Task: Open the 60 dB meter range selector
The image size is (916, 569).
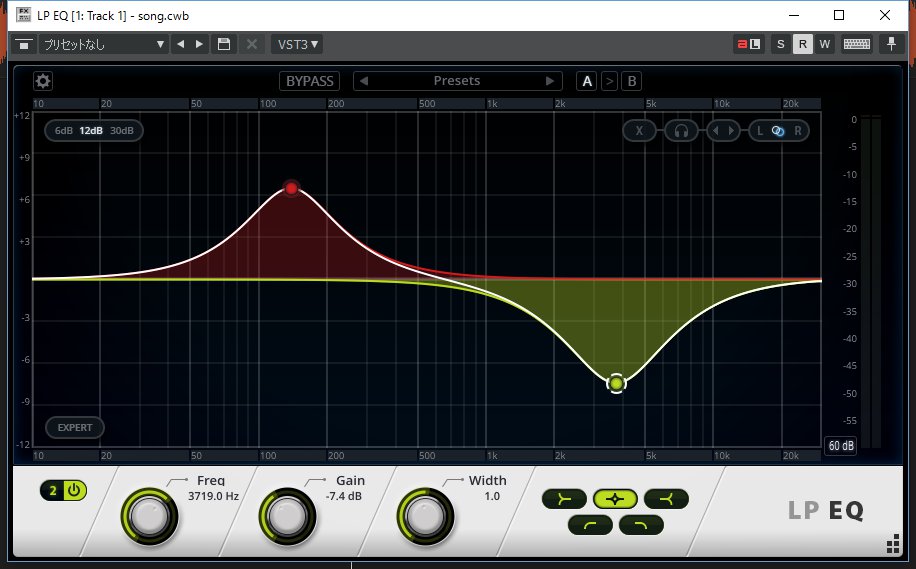Action: pos(840,446)
